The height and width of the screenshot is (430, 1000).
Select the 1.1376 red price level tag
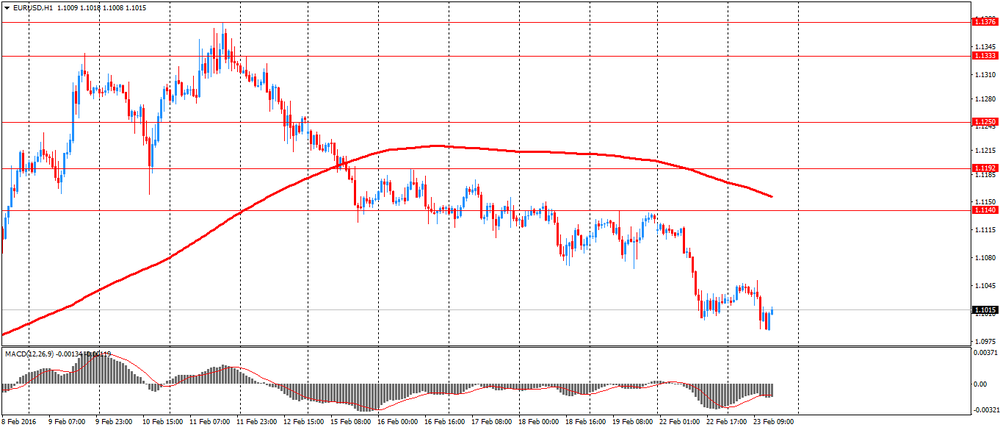(x=984, y=22)
